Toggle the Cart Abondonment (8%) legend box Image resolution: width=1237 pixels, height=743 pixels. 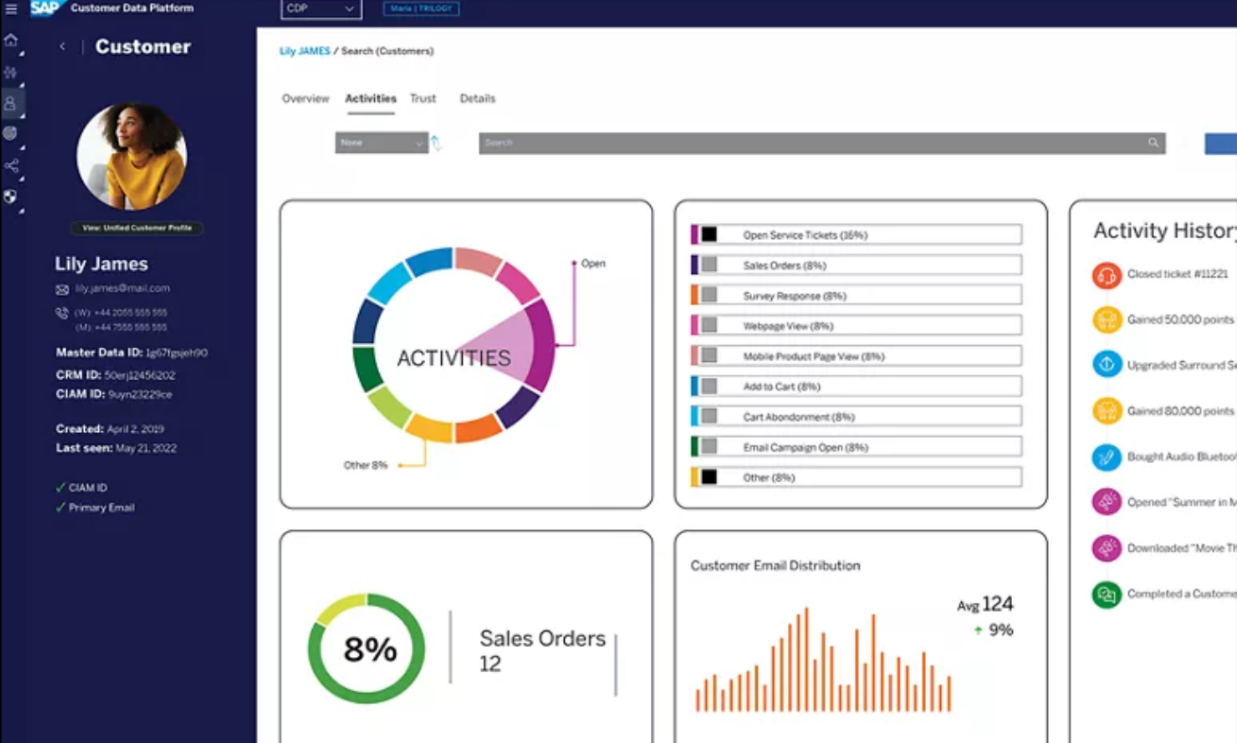(709, 417)
